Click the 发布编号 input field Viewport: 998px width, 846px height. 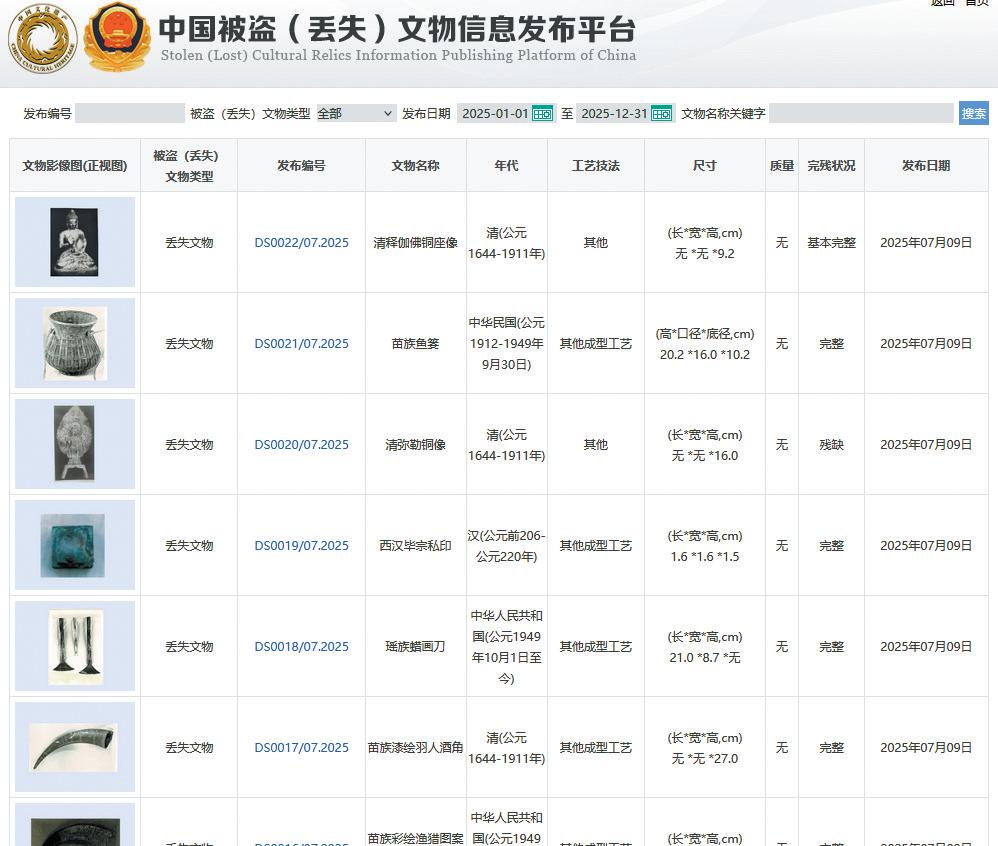point(129,114)
